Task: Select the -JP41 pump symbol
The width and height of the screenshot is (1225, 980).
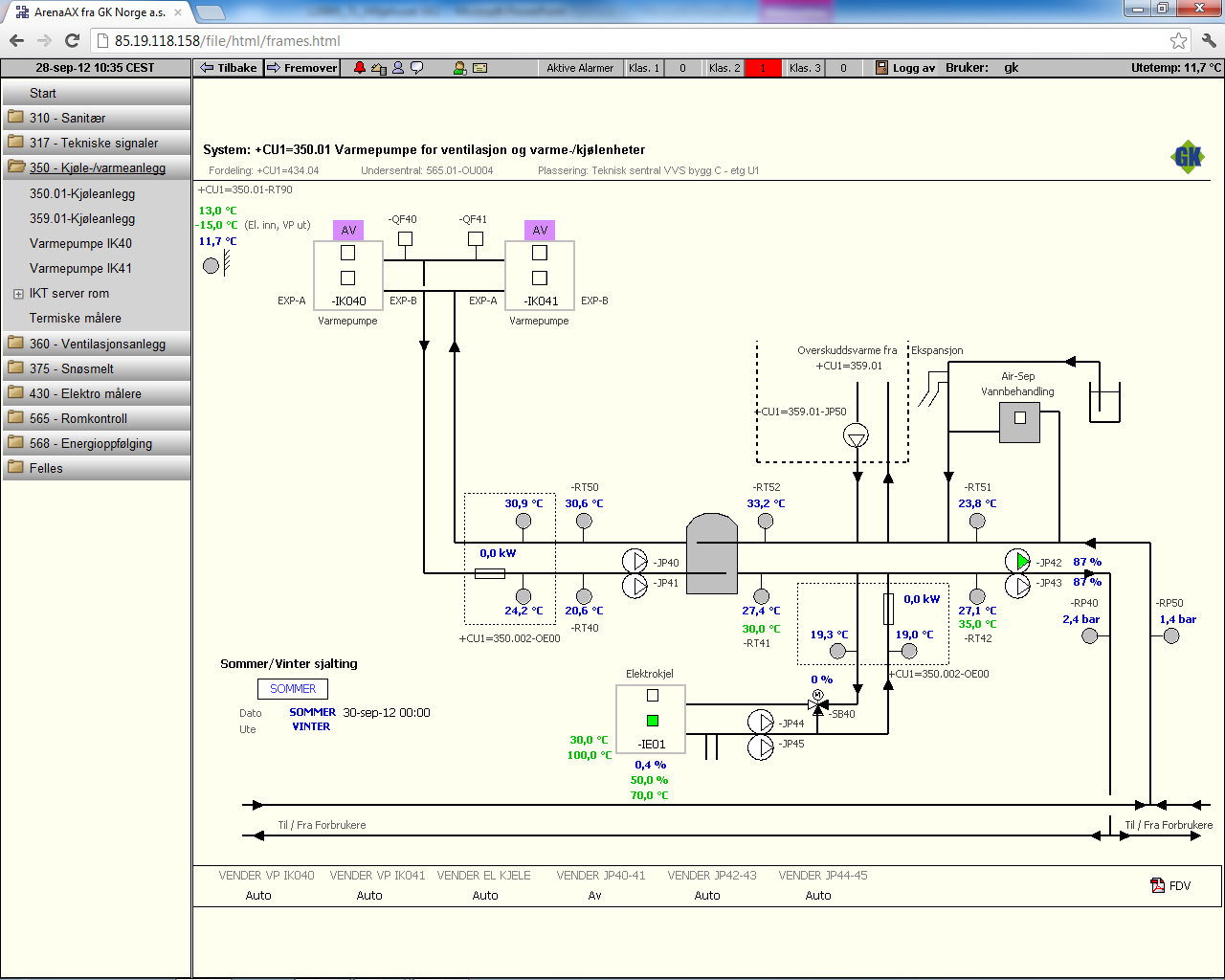Action: pyautogui.click(x=635, y=585)
